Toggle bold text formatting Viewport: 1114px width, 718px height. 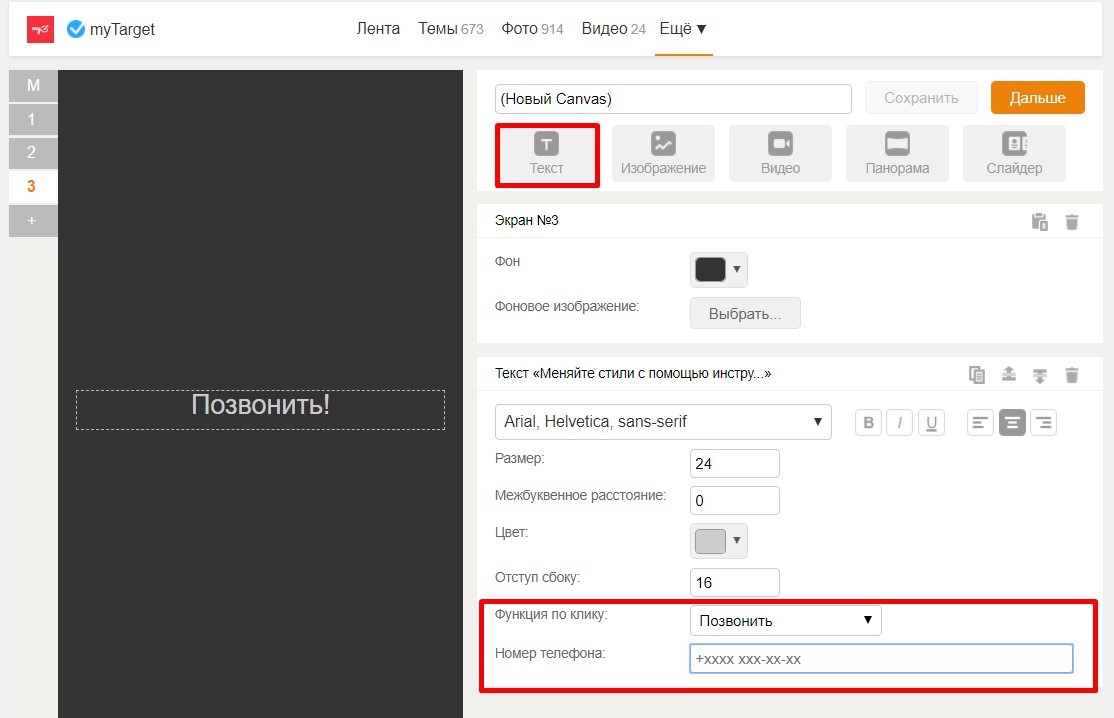pyautogui.click(x=869, y=423)
